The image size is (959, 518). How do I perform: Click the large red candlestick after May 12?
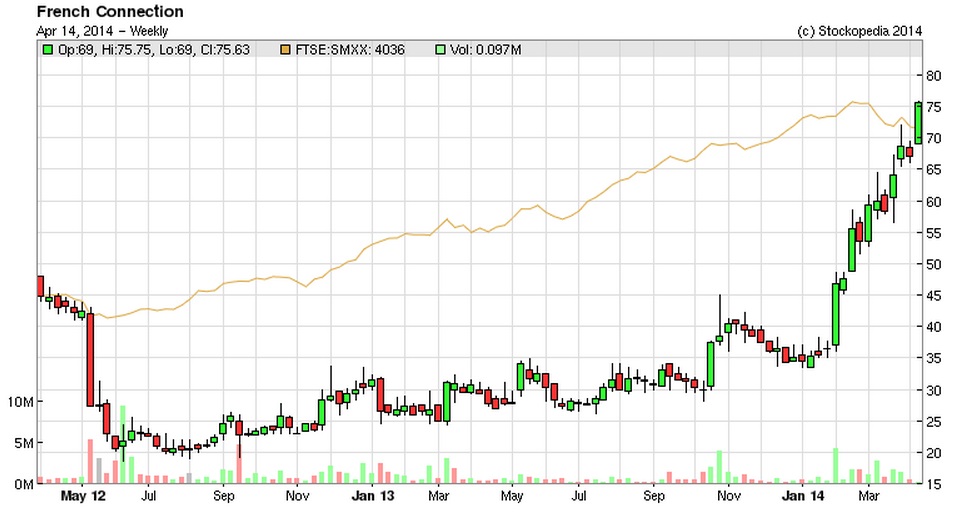pyautogui.click(x=91, y=360)
